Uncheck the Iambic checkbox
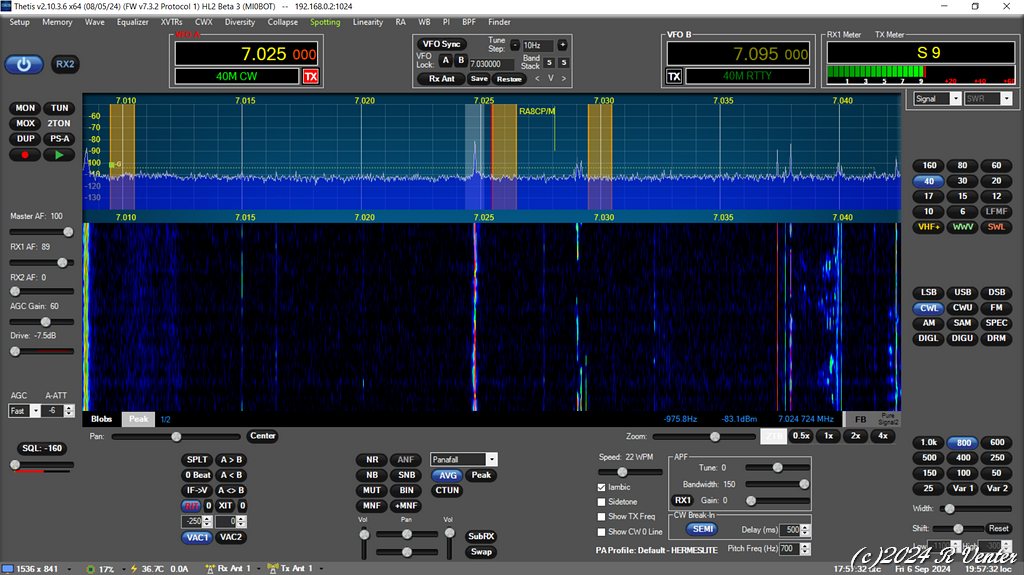 pos(602,487)
